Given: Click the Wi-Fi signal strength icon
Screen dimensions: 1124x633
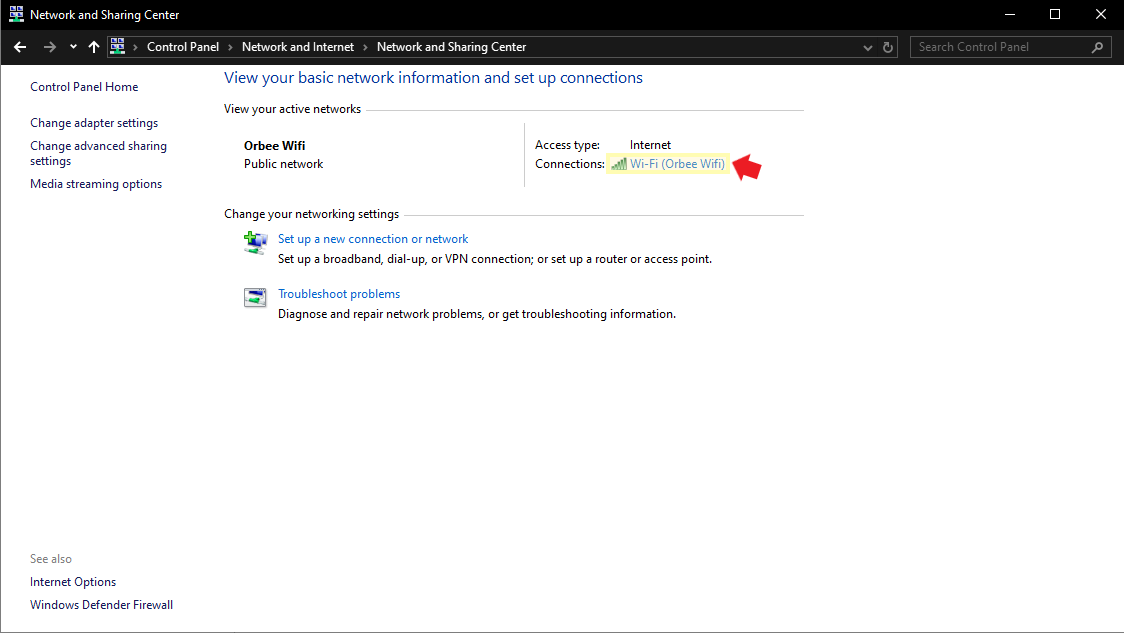Looking at the screenshot, I should (618, 163).
